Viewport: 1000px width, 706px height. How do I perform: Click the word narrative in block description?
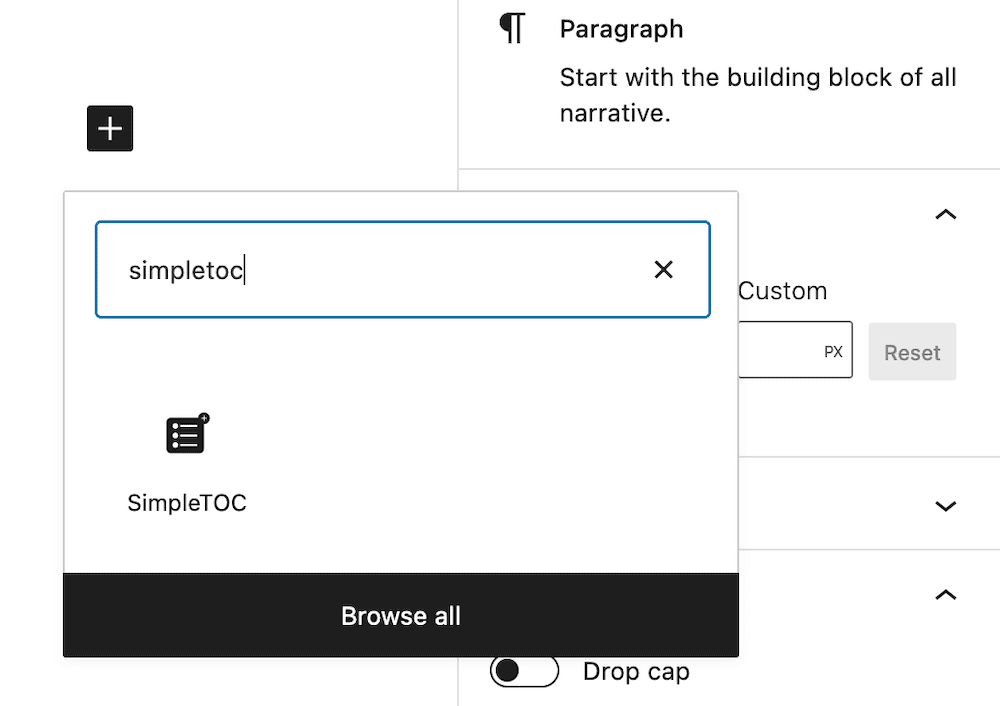coord(613,113)
